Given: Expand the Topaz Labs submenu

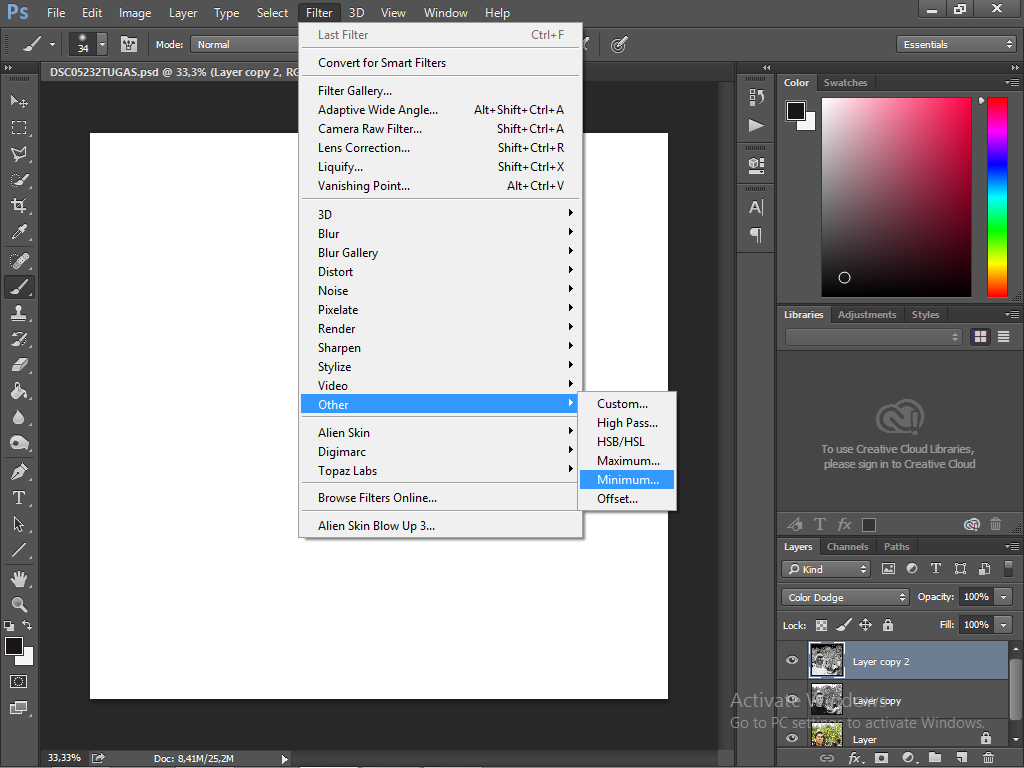Looking at the screenshot, I should [x=441, y=471].
